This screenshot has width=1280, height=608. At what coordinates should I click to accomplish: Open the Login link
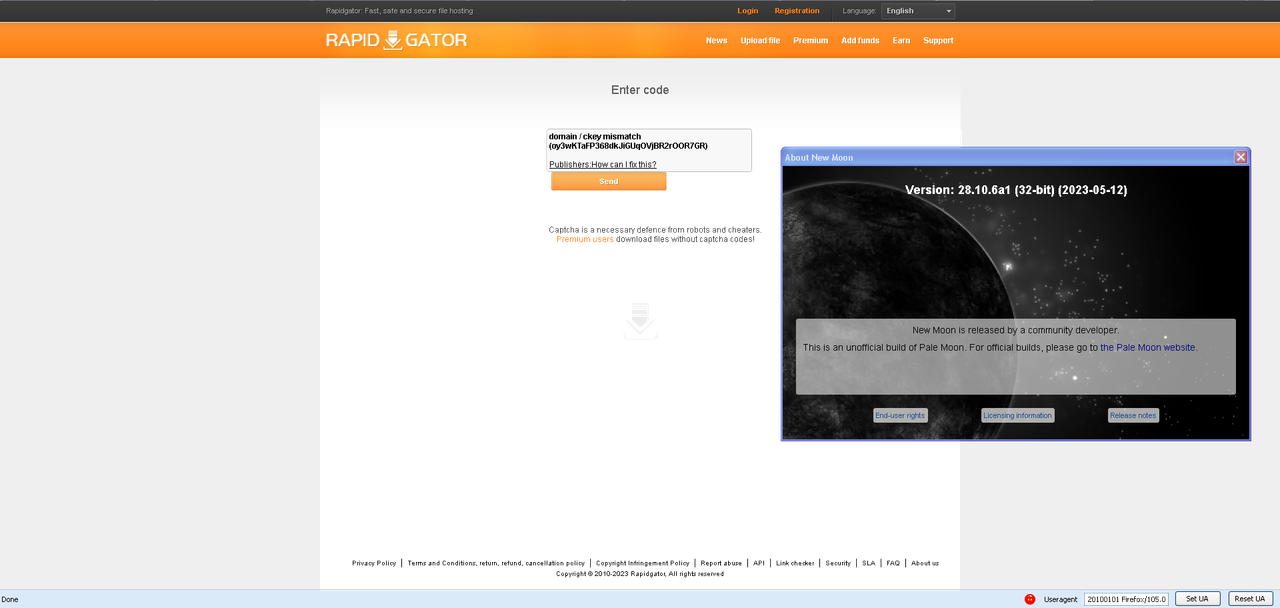[748, 11]
